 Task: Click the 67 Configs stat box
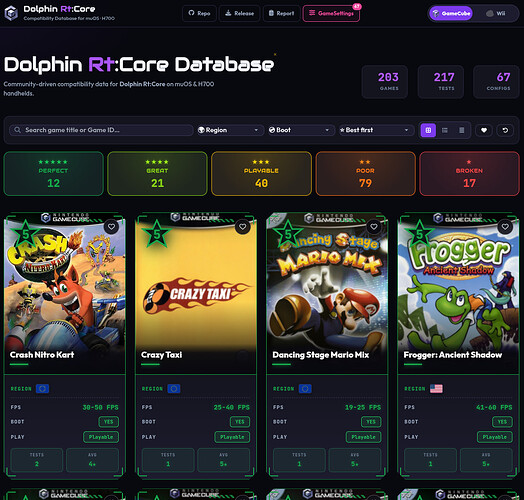point(496,82)
